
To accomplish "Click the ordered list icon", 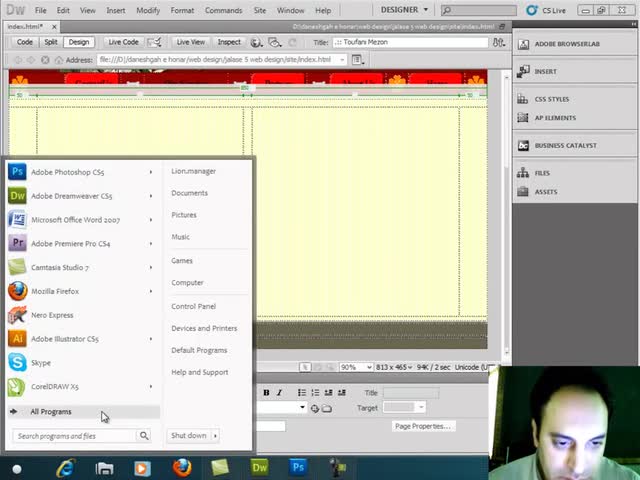I will pyautogui.click(x=315, y=393).
